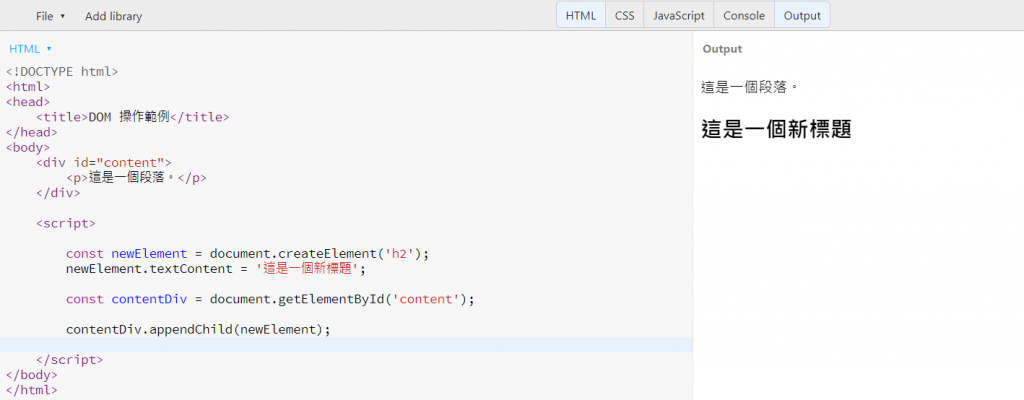The width and height of the screenshot is (1024, 400).
Task: Toggle the Output panel tab
Action: (x=802, y=16)
